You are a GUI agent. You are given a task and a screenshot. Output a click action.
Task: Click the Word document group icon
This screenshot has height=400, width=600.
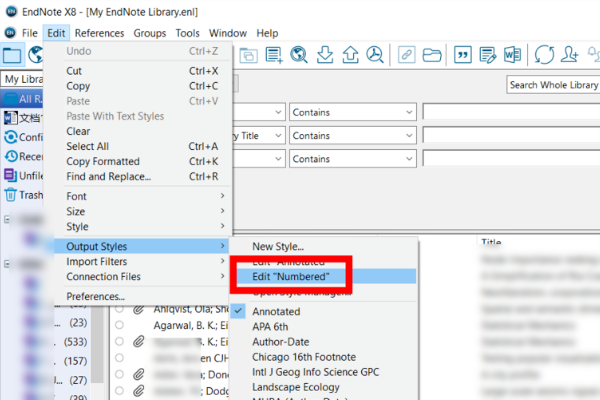click(x=10, y=118)
